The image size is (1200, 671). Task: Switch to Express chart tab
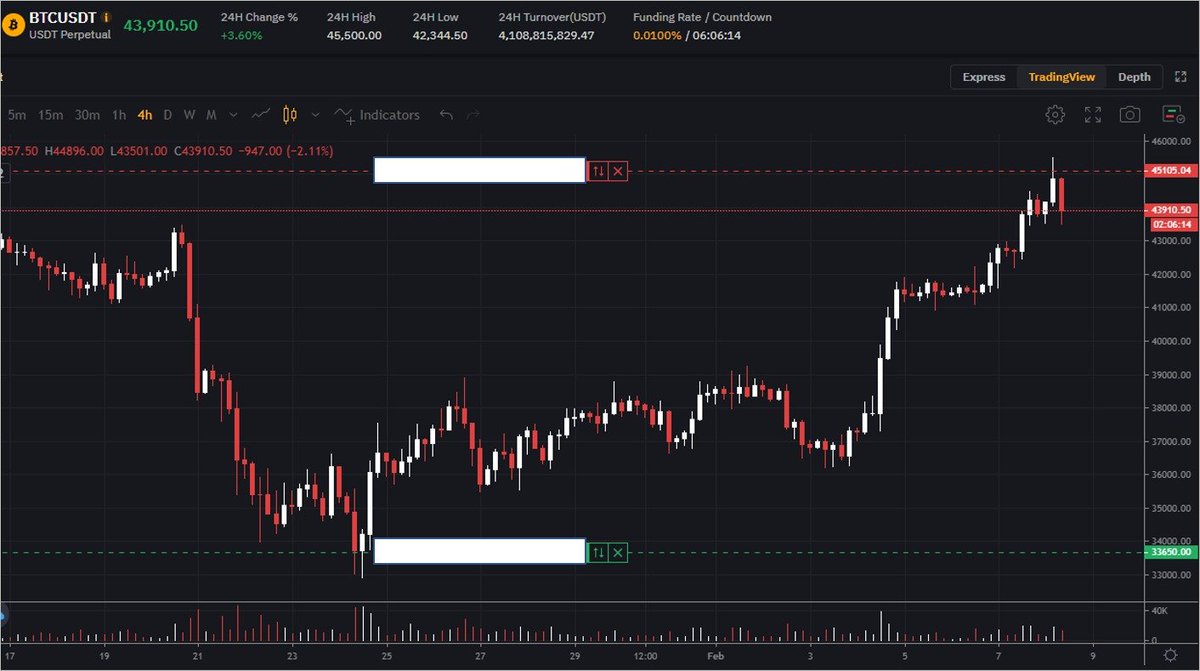tap(984, 77)
